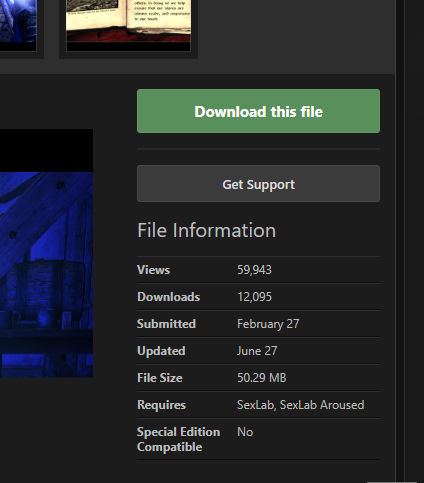The height and width of the screenshot is (483, 424).
Task: Open the blue screenshot thumbnail at top left
Action: click(18, 25)
